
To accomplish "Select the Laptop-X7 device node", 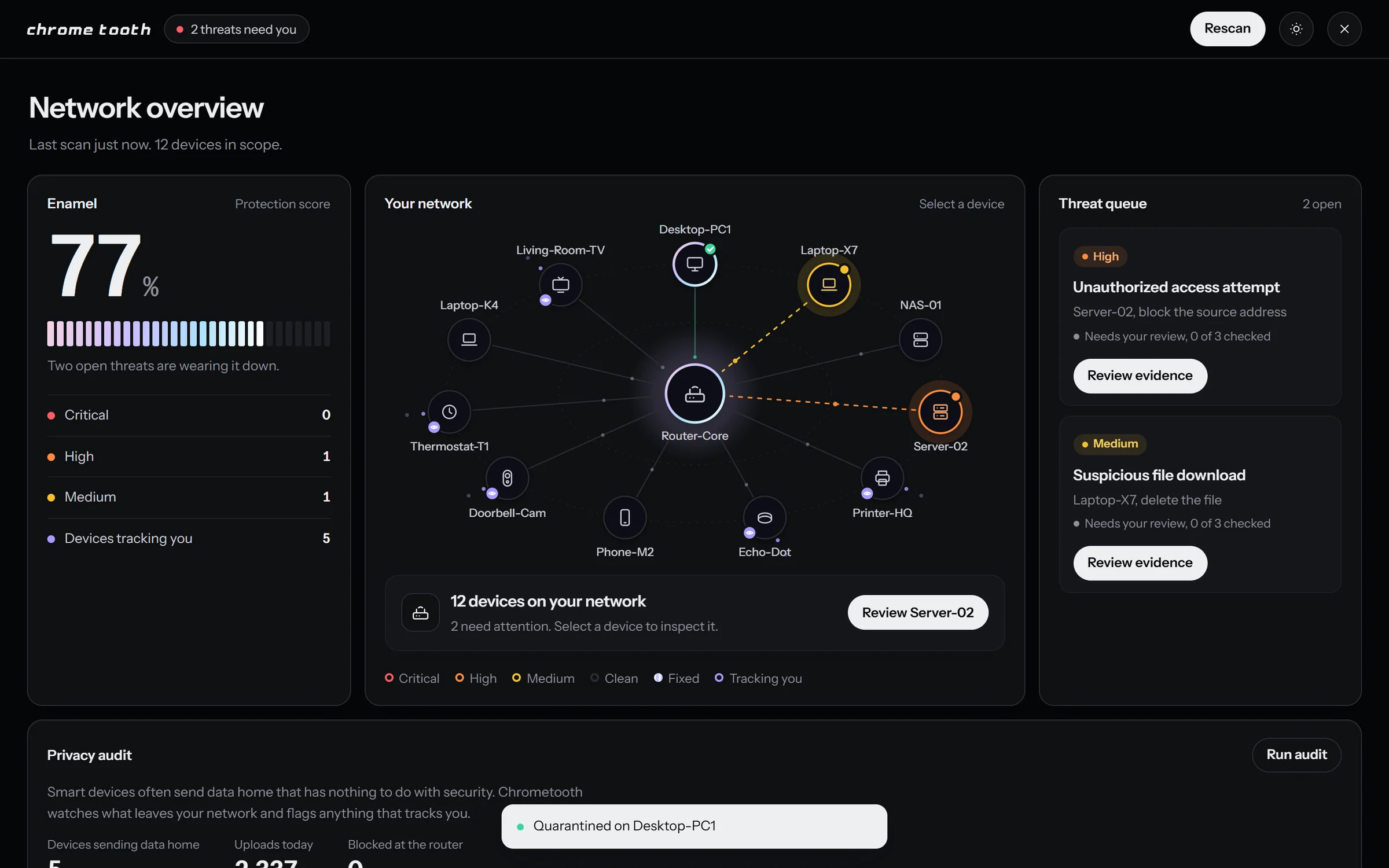I will click(x=829, y=285).
